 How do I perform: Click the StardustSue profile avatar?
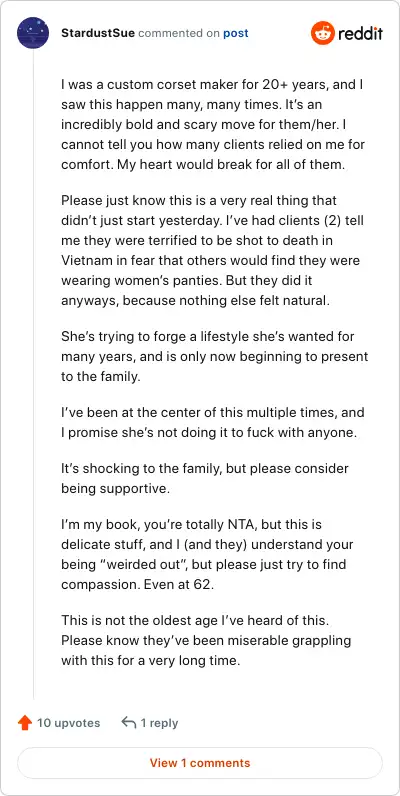pos(33,33)
